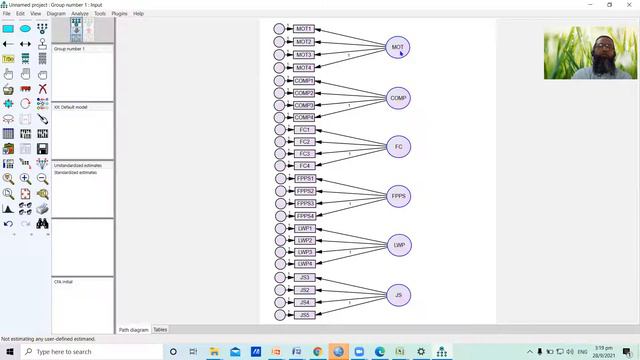This screenshot has width=640, height=360.
Task: Click the undo arrow tool
Action: click(x=8, y=224)
